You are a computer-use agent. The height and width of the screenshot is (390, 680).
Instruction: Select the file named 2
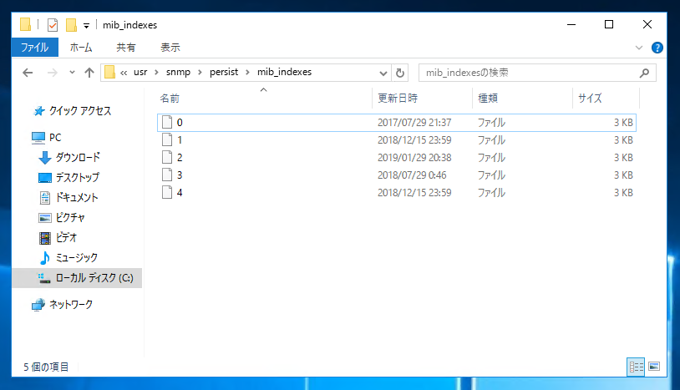click(397, 157)
